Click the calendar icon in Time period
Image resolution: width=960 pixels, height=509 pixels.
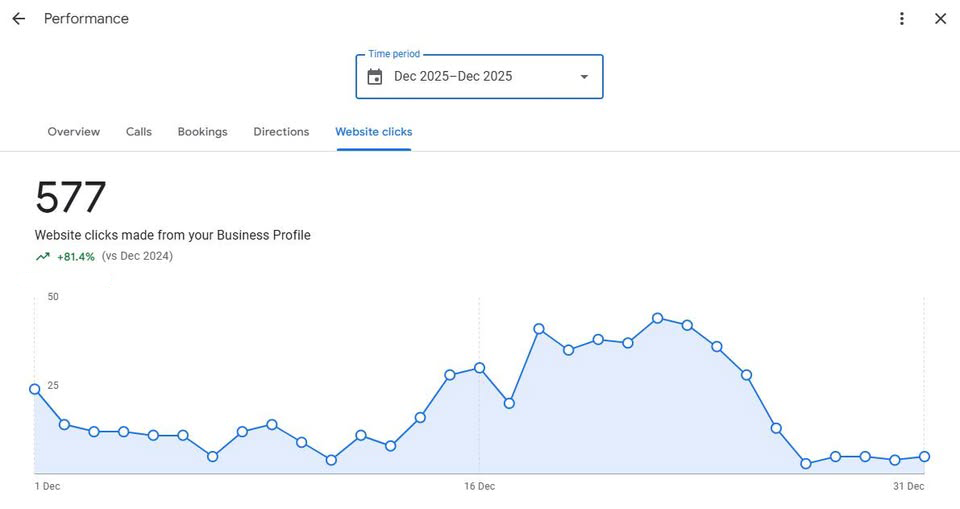tap(375, 77)
